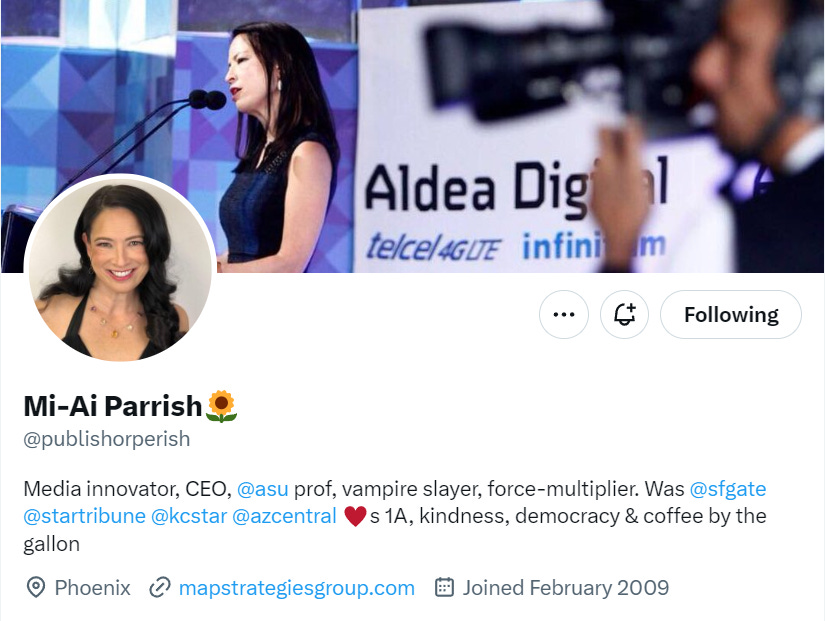This screenshot has height=621, width=825.
Task: Click the sunflower emoji after the name
Action: pos(222,406)
